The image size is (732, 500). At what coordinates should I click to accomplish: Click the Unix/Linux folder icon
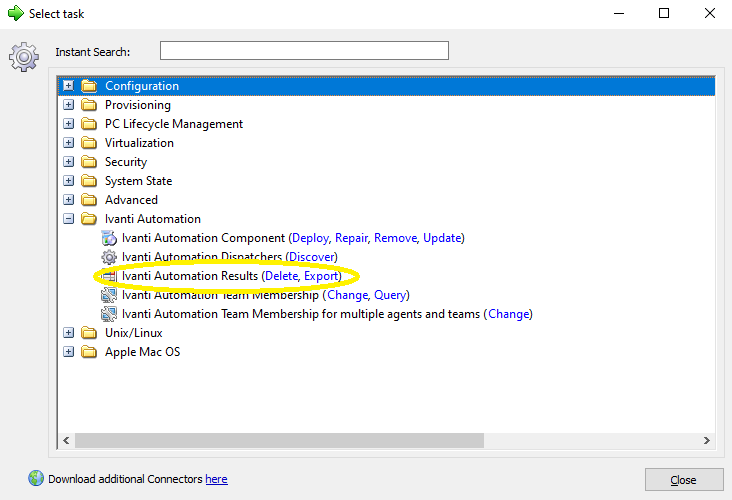click(89, 333)
